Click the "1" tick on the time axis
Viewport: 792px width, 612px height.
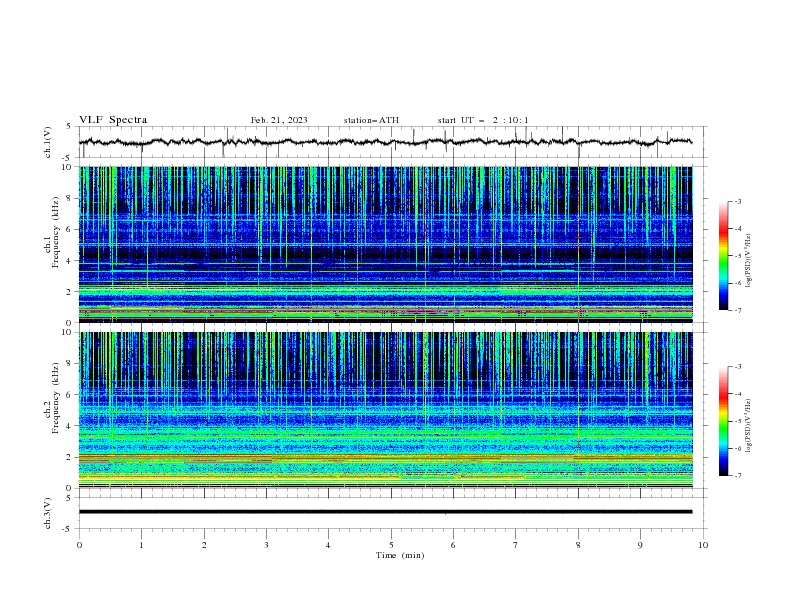(141, 545)
